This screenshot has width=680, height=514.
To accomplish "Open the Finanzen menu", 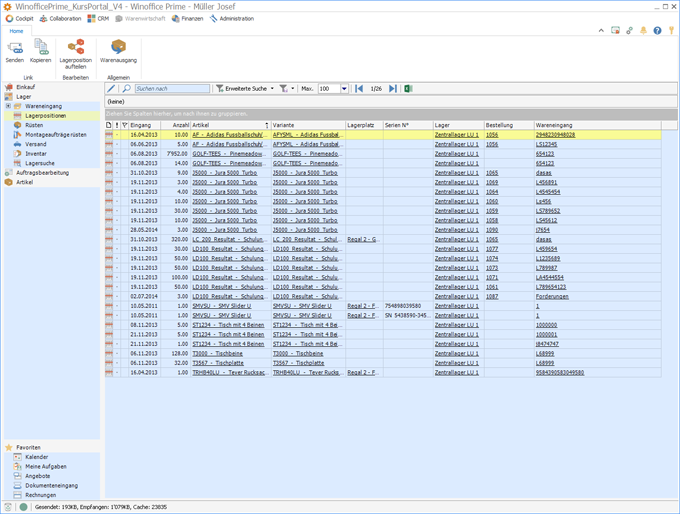I will (187, 19).
